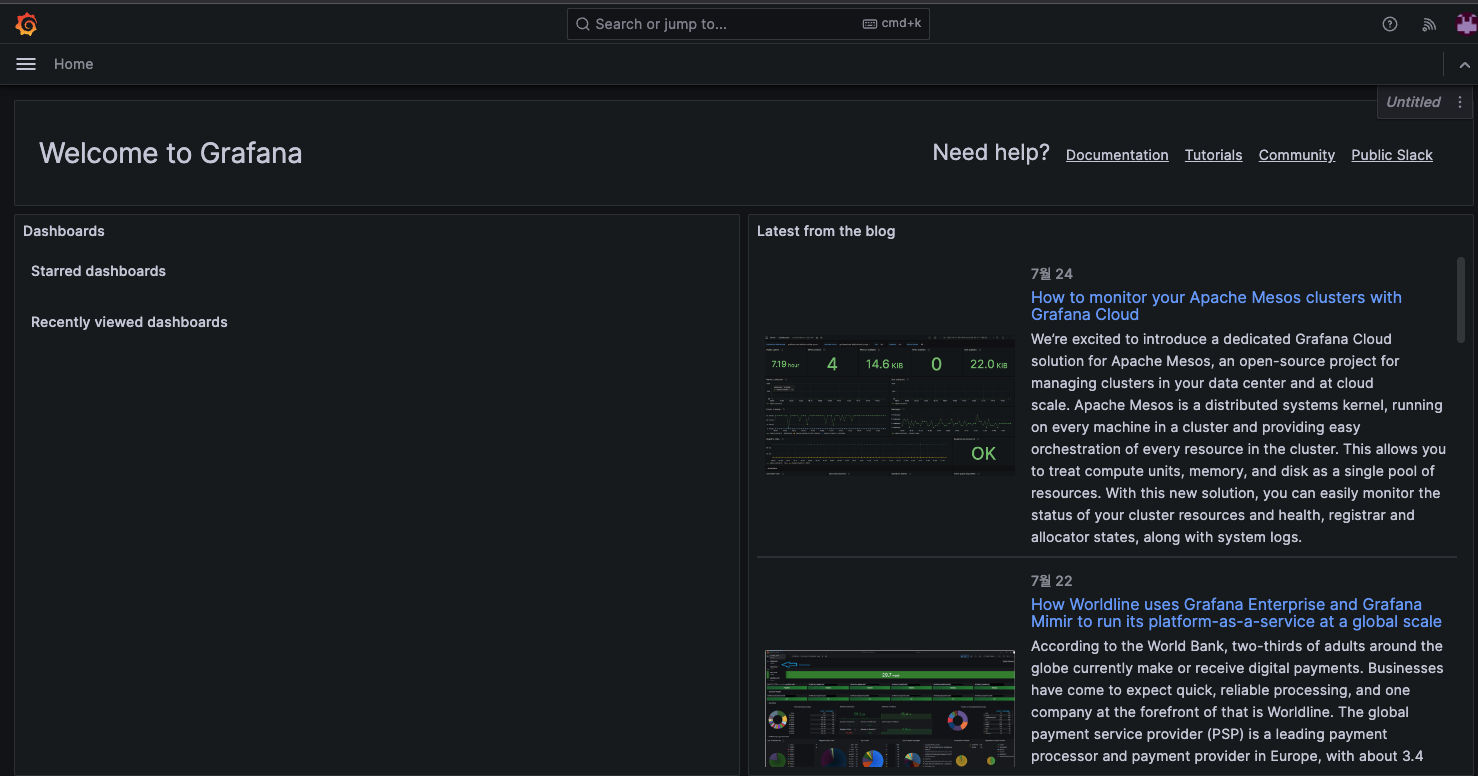The image size is (1478, 776).
Task: Open the Public Slack link
Action: click(1392, 155)
